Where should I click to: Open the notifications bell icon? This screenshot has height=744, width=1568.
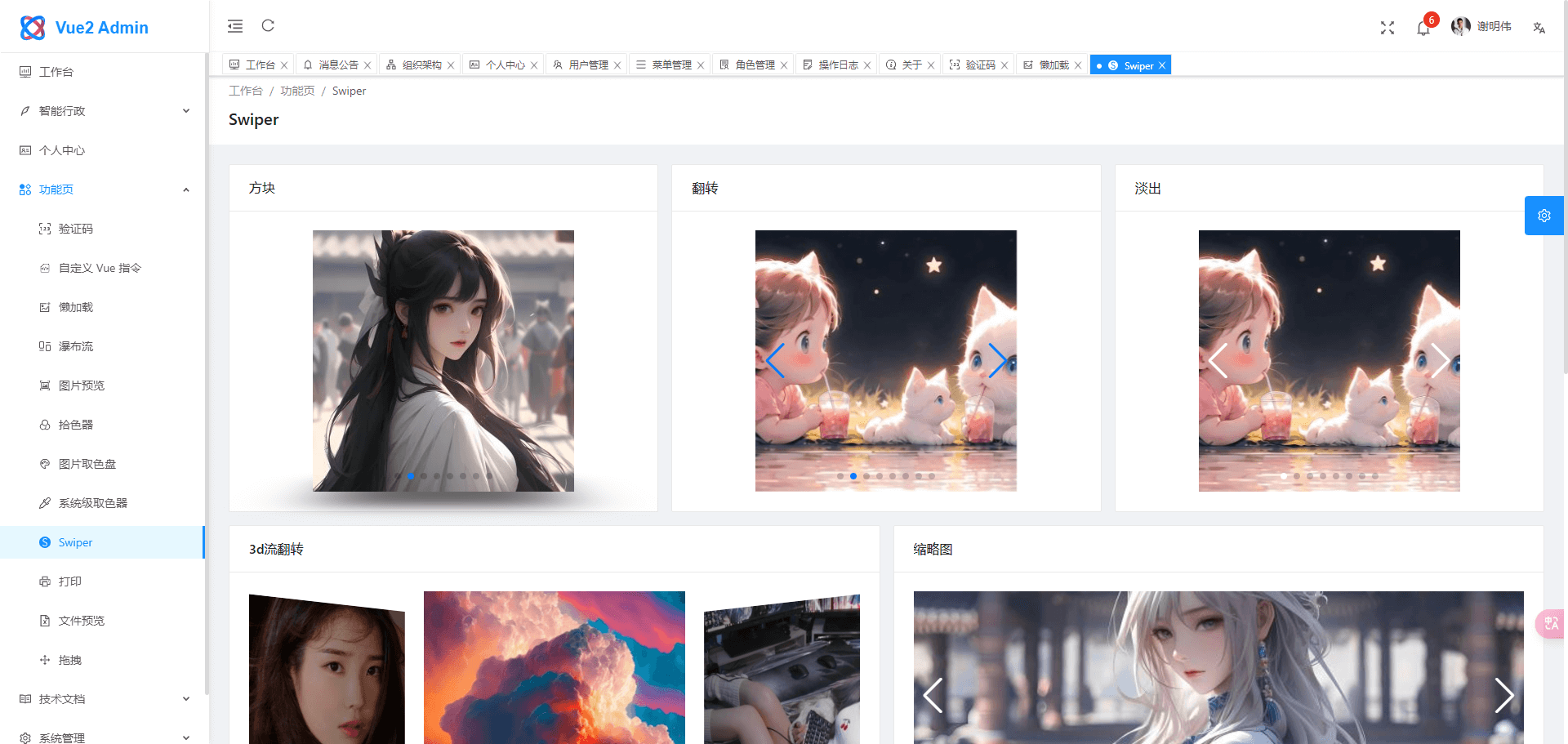click(x=1423, y=29)
